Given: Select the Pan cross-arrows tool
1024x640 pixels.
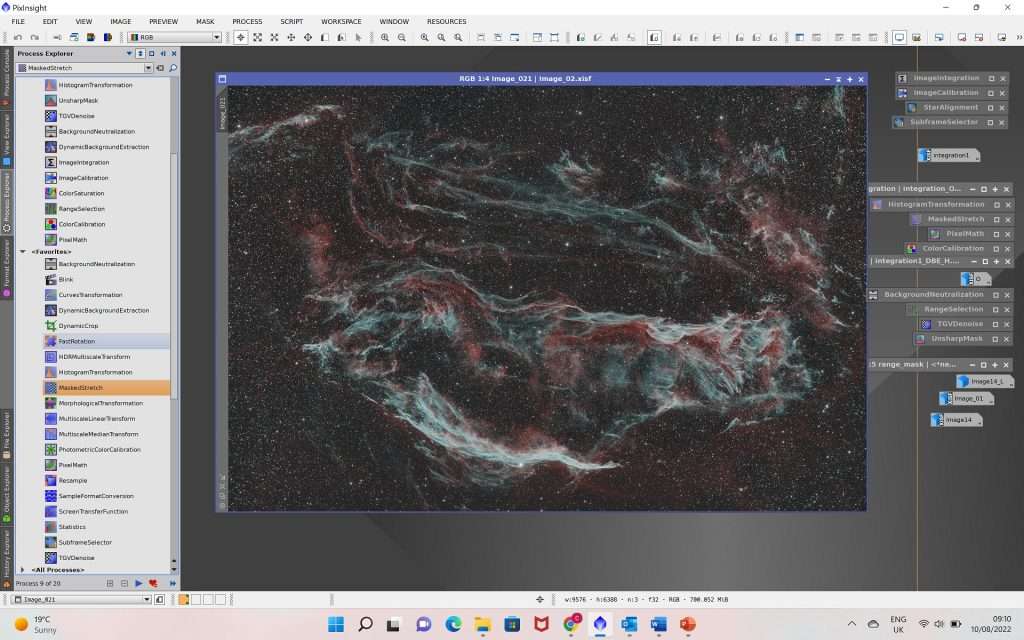Looking at the screenshot, I should tap(291, 38).
